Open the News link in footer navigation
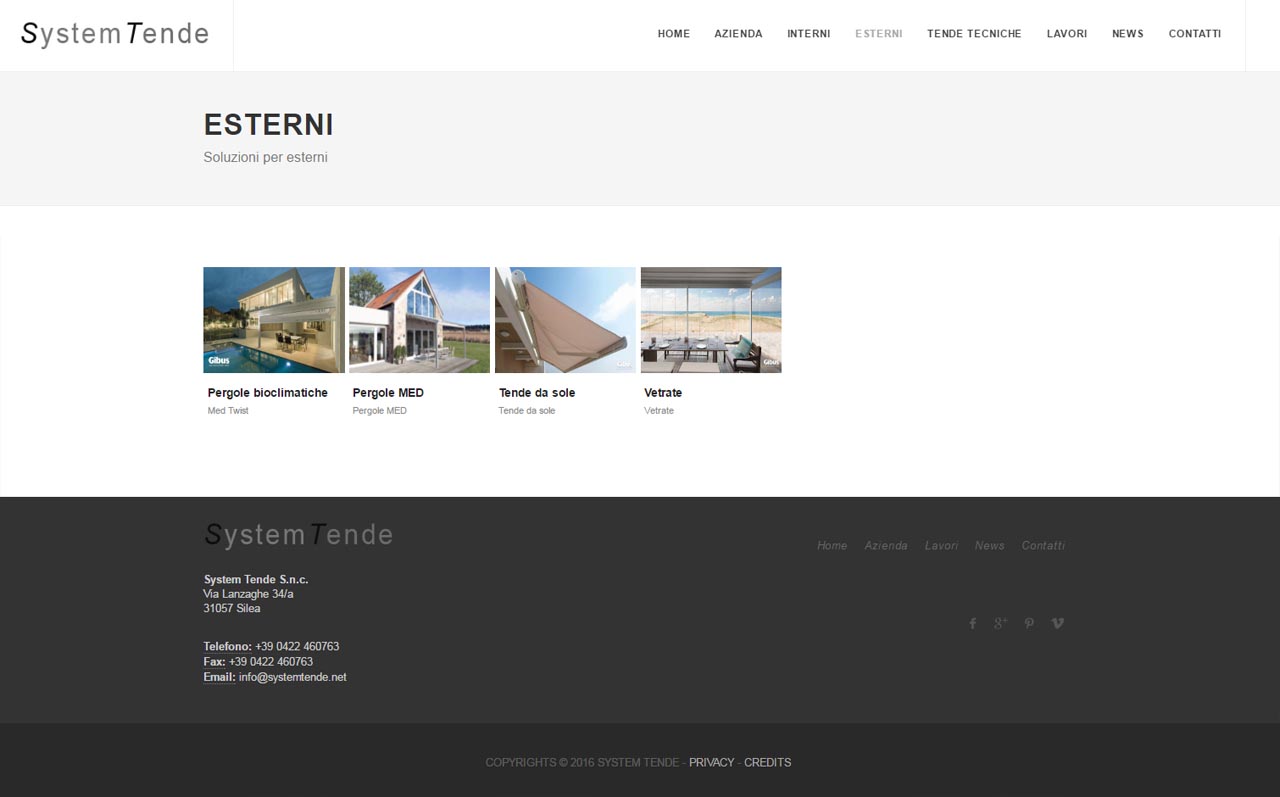Screen dimensions: 1280x797 pyautogui.click(x=989, y=545)
